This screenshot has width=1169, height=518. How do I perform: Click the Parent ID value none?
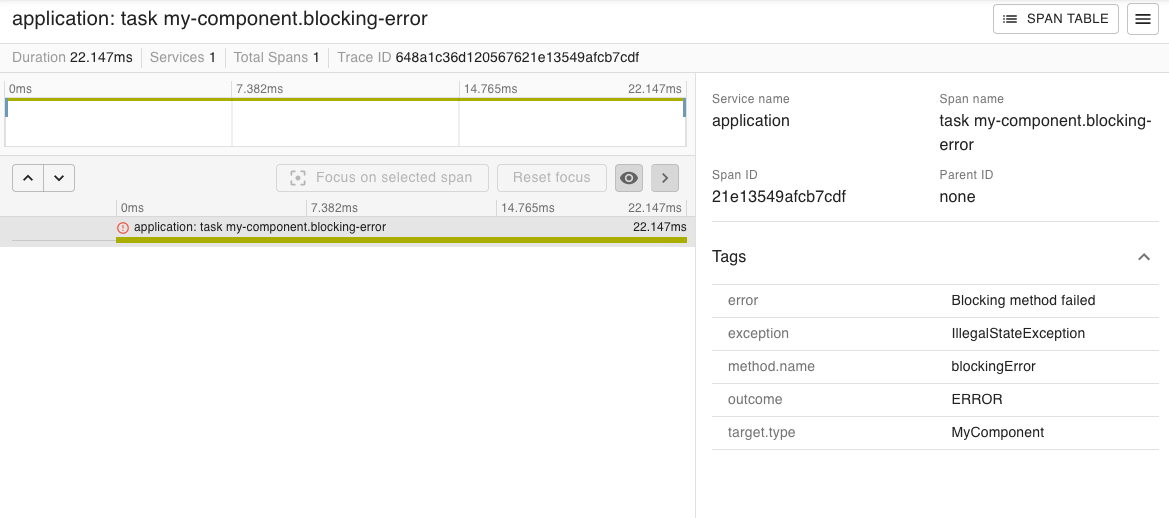pyautogui.click(x=957, y=197)
